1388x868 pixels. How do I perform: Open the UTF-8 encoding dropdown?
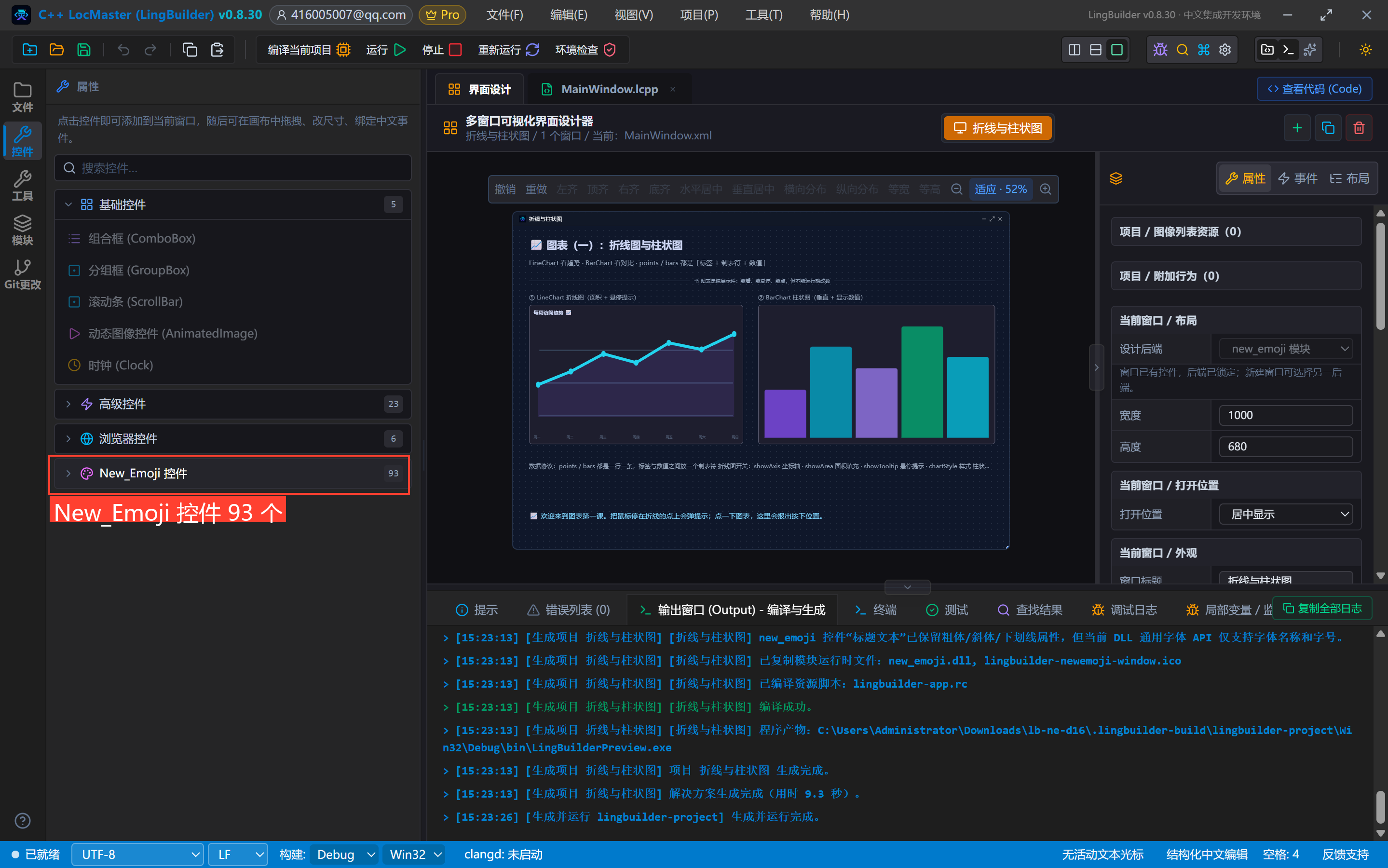(x=138, y=855)
